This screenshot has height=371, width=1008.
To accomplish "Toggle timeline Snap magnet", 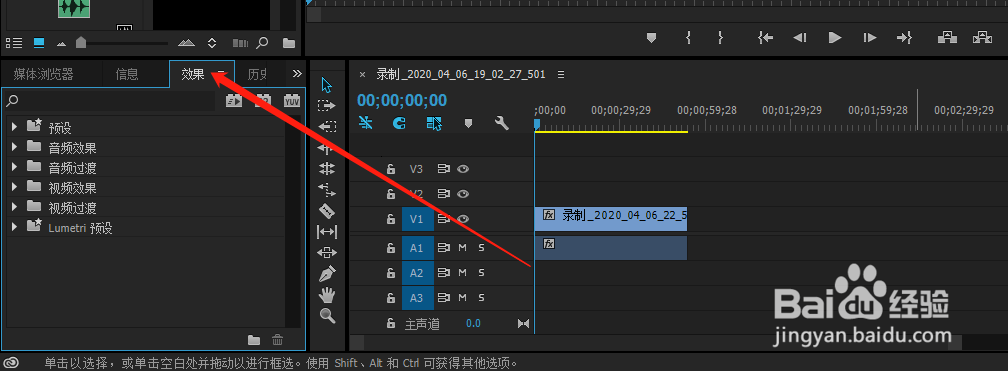I will (x=399, y=123).
